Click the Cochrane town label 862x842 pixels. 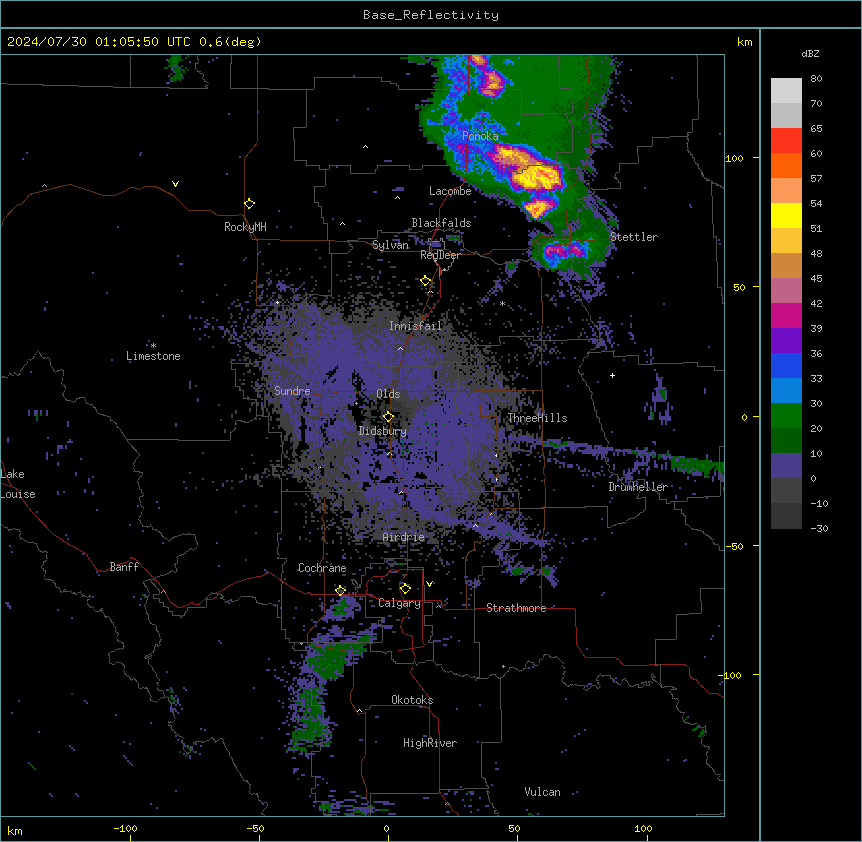coord(322,568)
